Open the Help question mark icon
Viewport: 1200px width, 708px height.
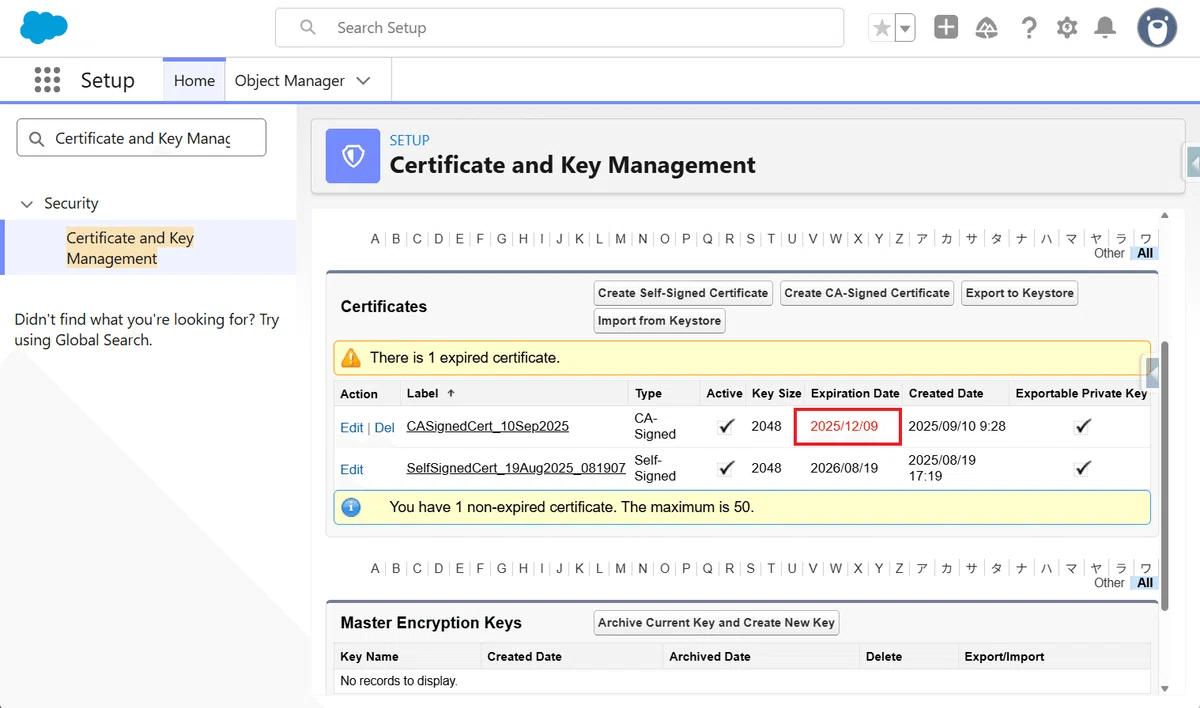(x=1029, y=28)
